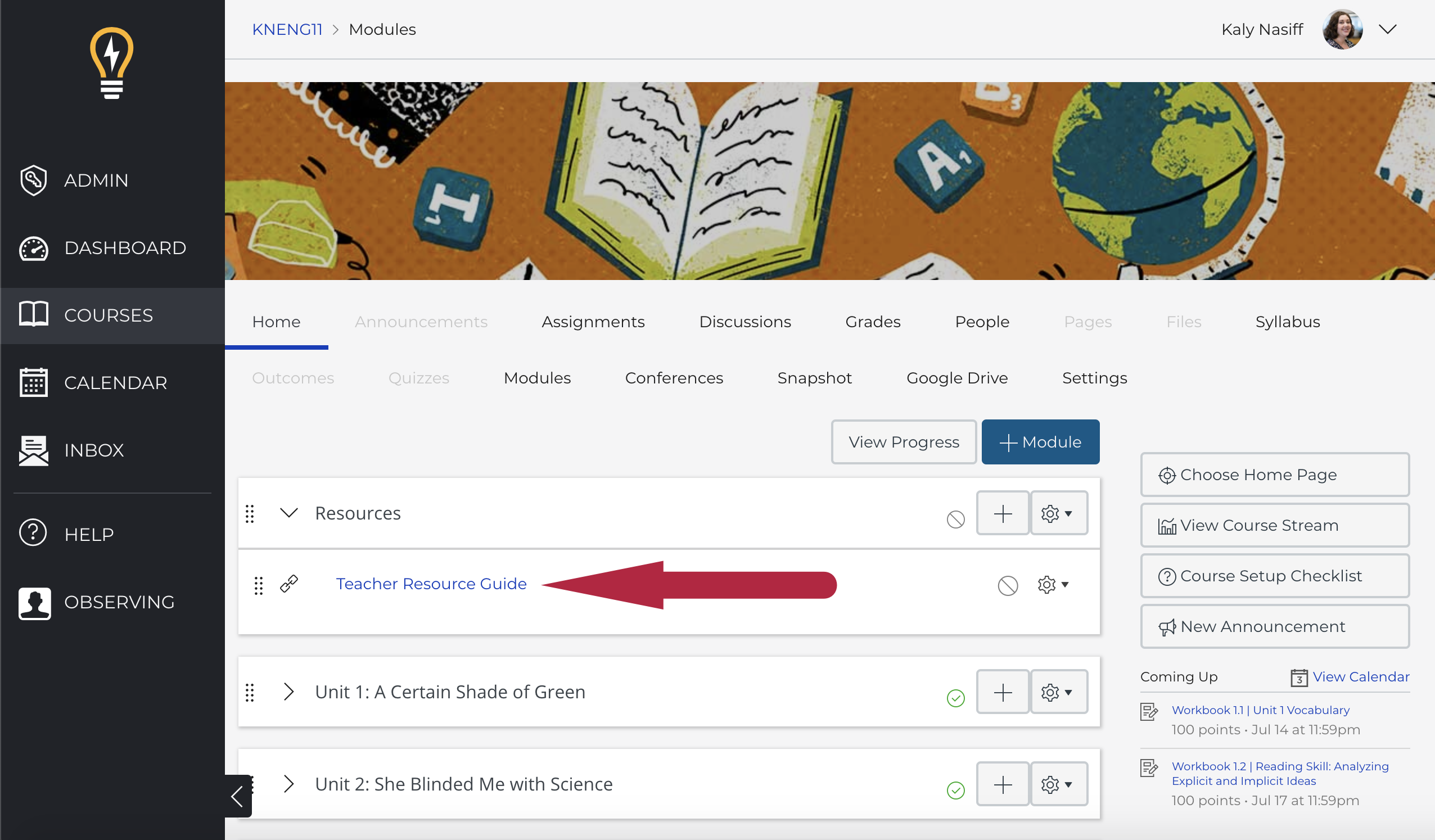
Task: Toggle published checkmark for Unit 2 module
Action: pyautogui.click(x=955, y=790)
